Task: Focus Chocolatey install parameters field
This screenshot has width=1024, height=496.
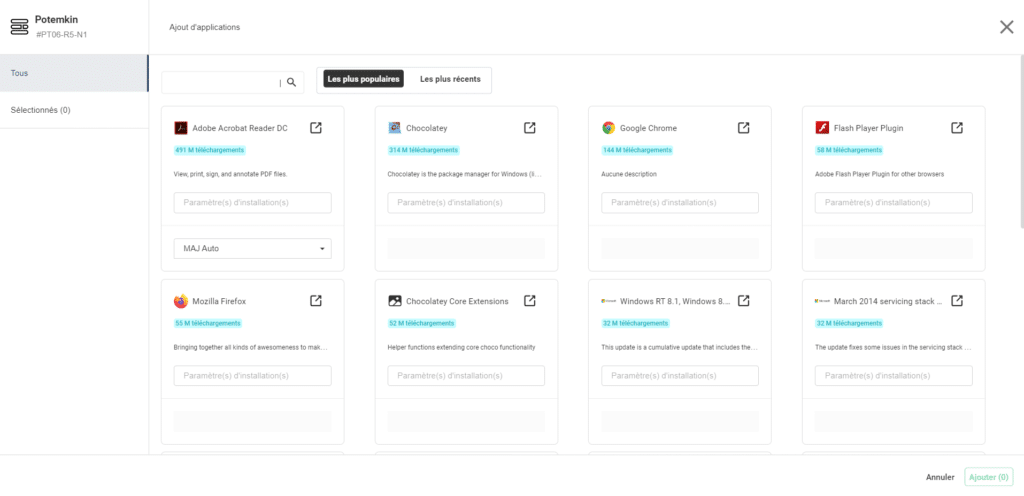Action: tap(466, 202)
